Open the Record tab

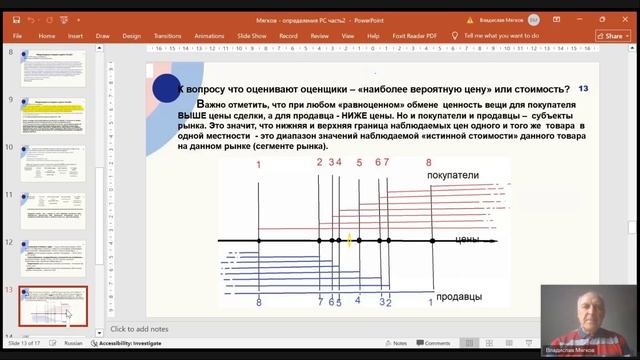click(288, 36)
